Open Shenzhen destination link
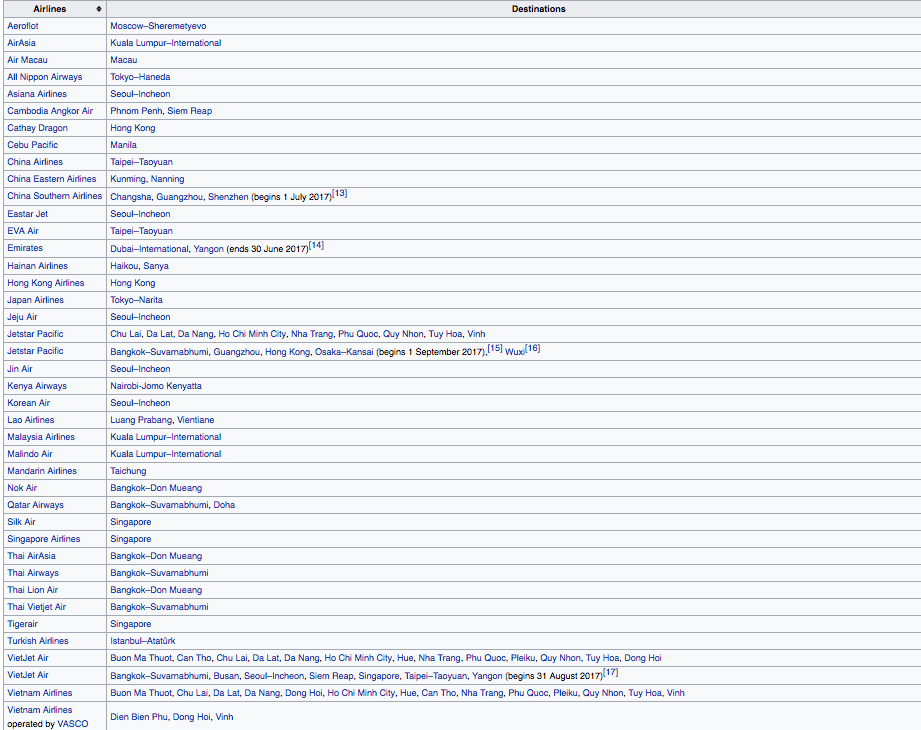Image resolution: width=921 pixels, height=730 pixels. tap(228, 197)
